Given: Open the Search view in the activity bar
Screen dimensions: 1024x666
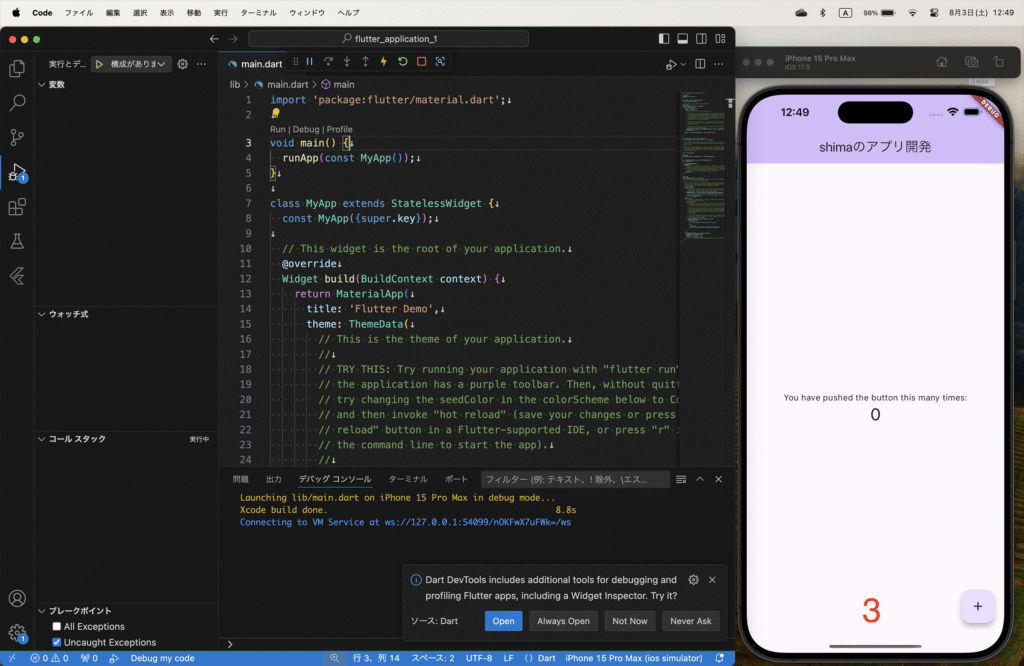Looking at the screenshot, I should pyautogui.click(x=17, y=103).
